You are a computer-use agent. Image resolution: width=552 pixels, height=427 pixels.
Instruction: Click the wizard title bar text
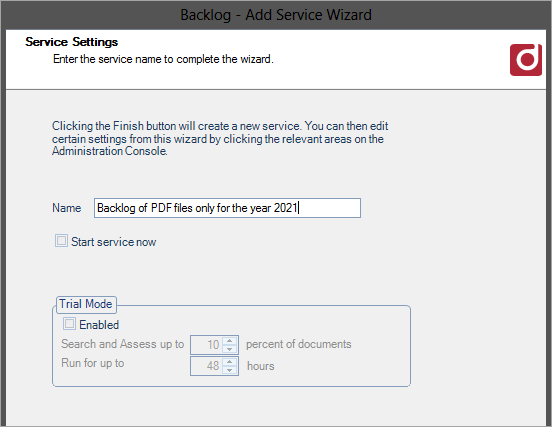[x=276, y=15]
